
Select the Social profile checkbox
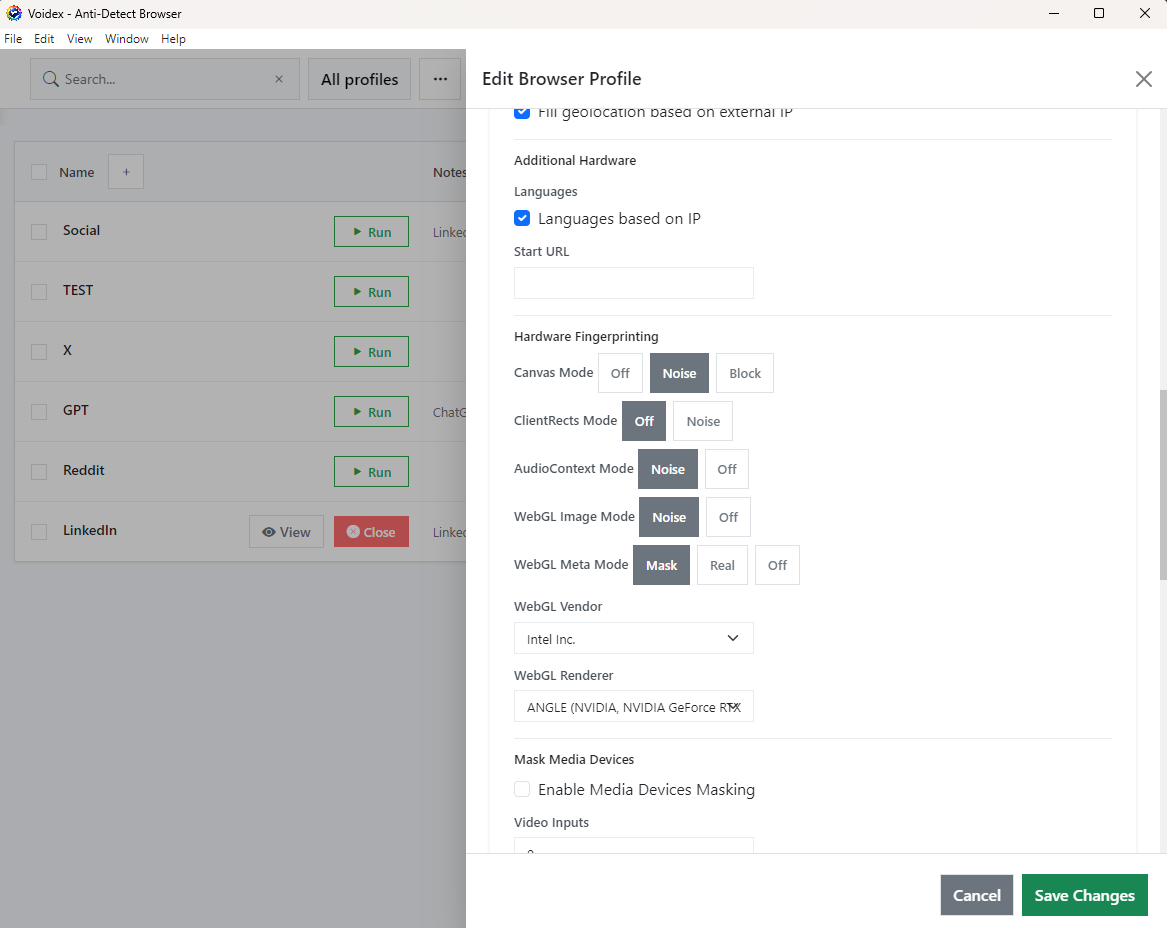(x=39, y=231)
